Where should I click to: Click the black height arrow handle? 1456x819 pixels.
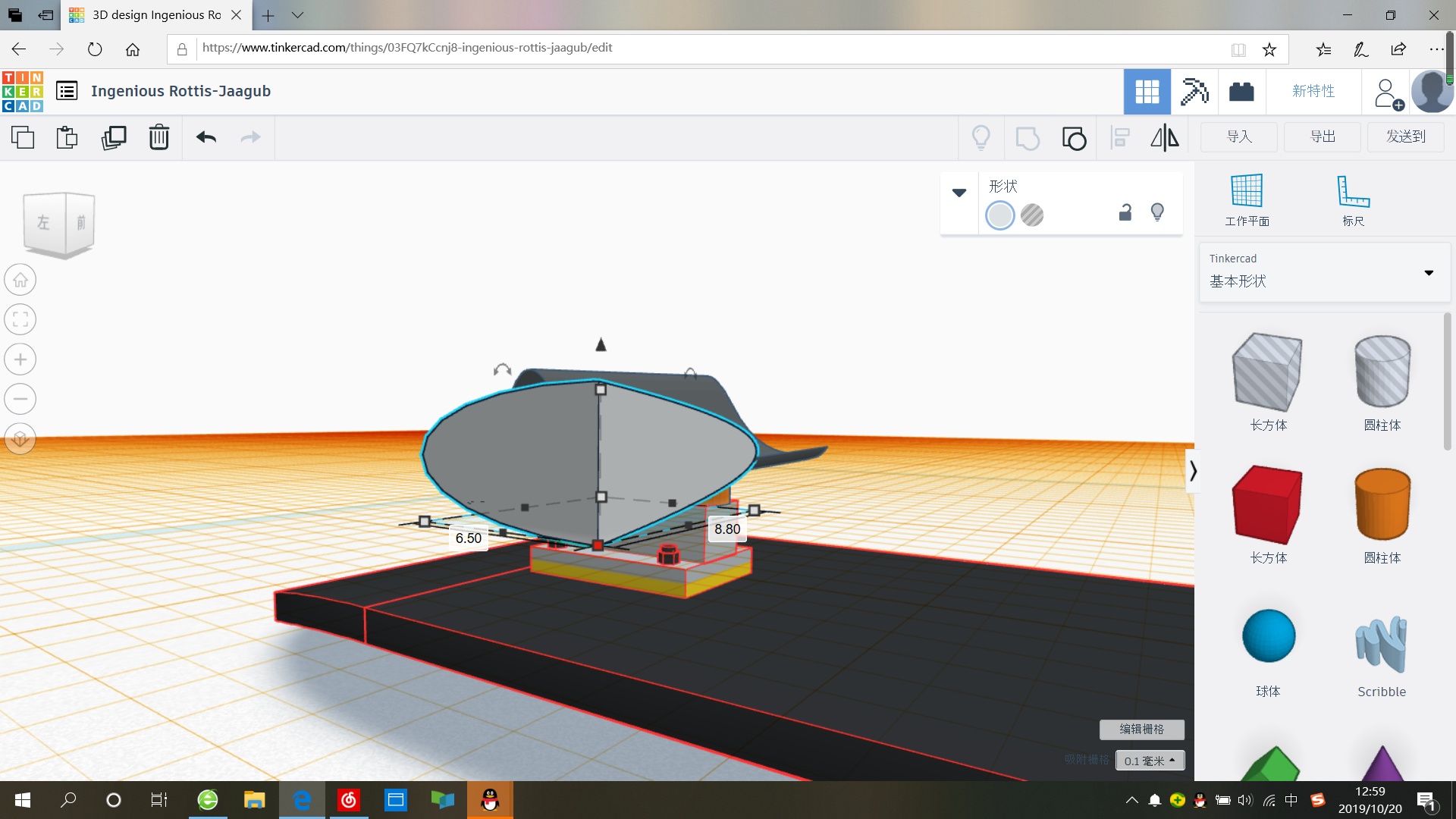point(601,345)
